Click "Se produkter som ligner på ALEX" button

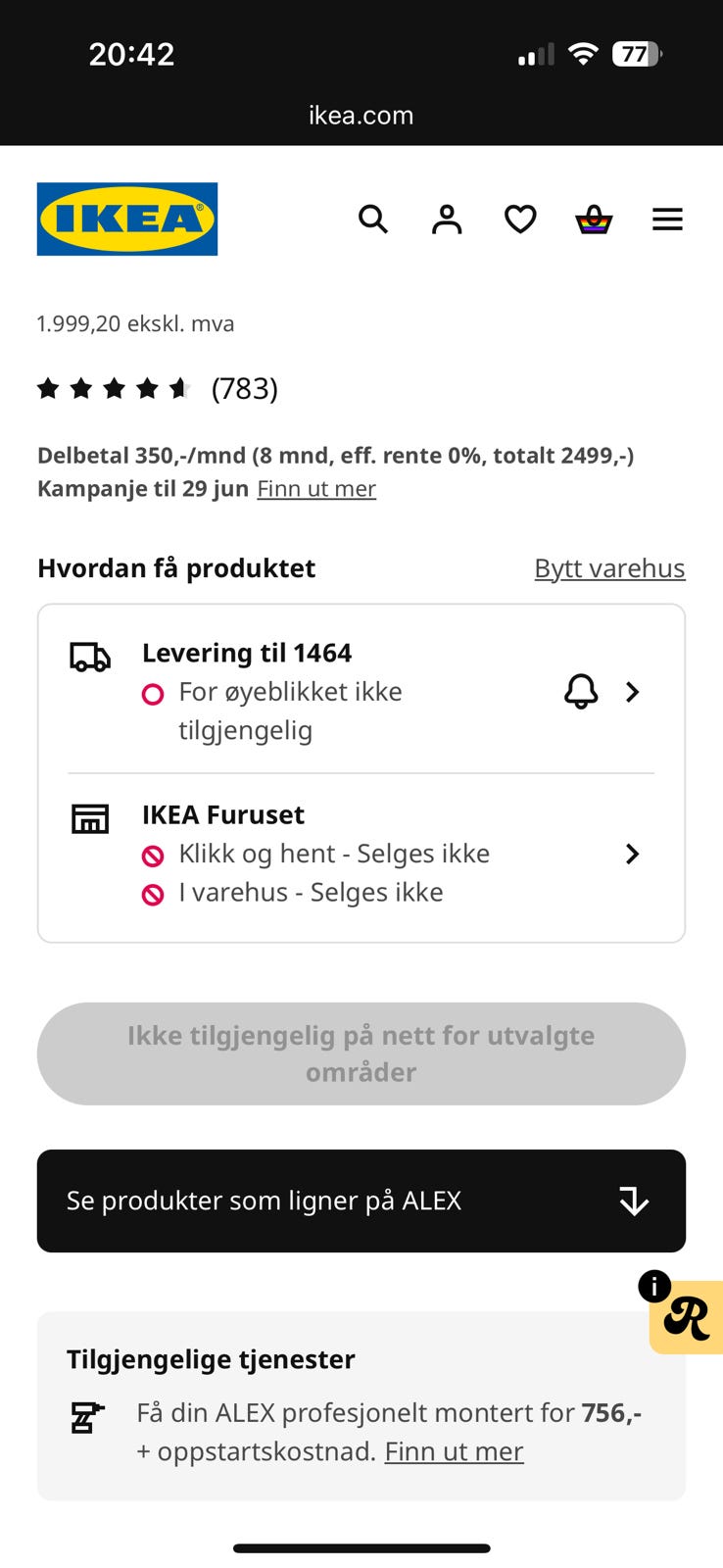294,1200
